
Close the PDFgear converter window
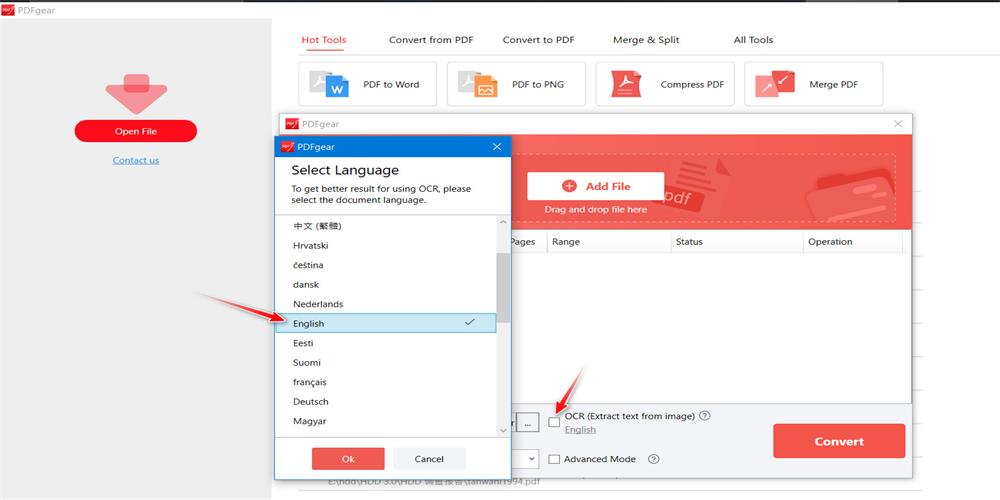[x=898, y=124]
